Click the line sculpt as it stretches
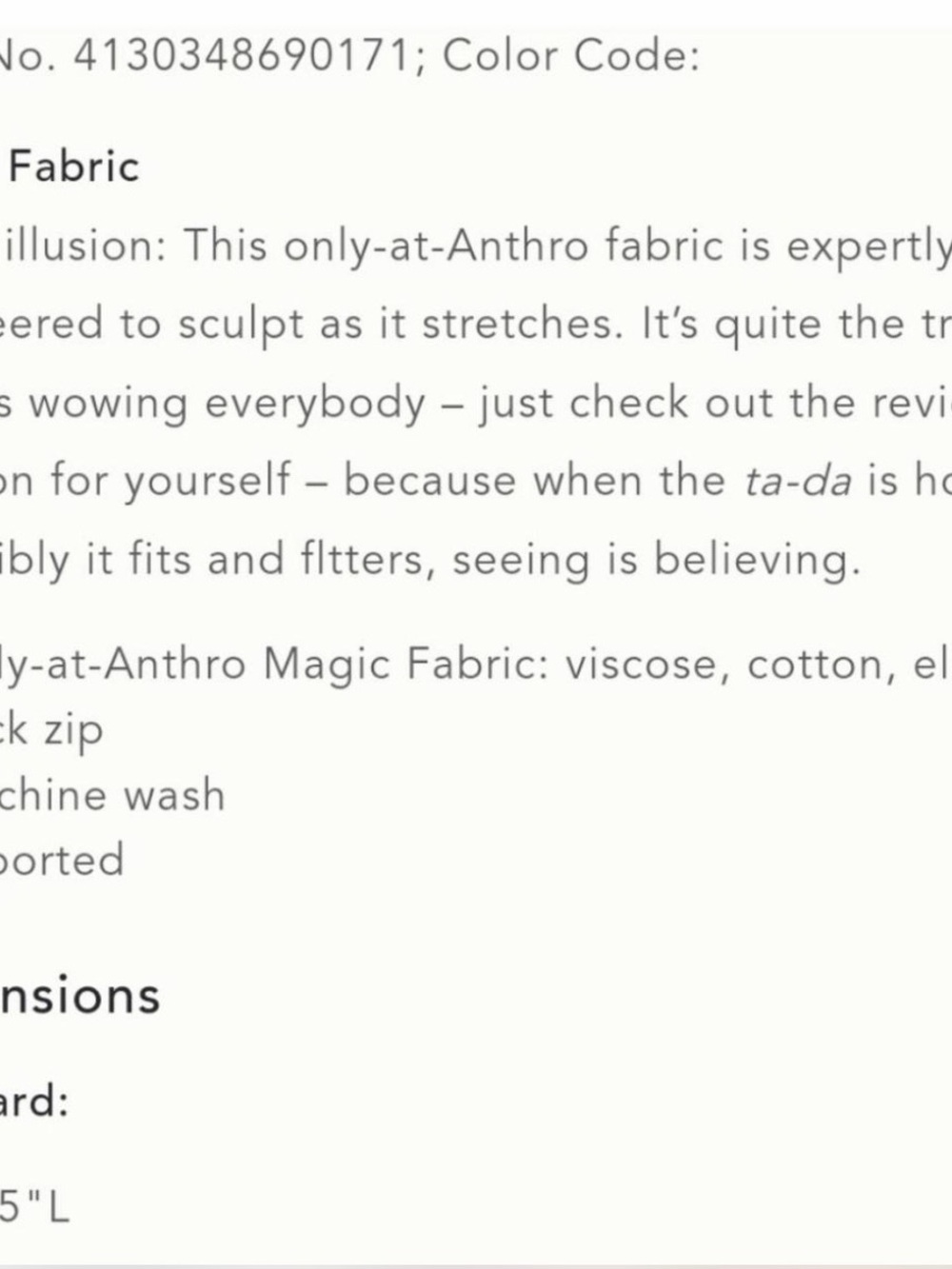Image resolution: width=952 pixels, height=1269 pixels. tap(476, 325)
